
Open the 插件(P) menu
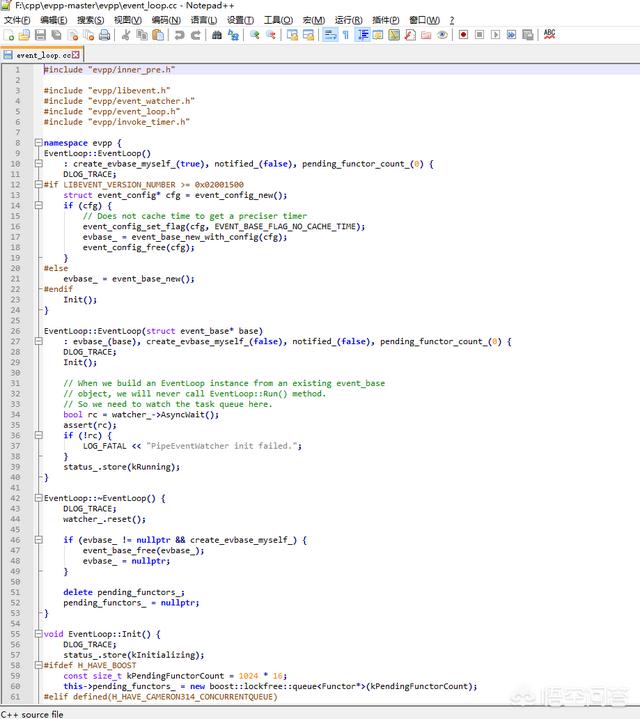point(386,20)
